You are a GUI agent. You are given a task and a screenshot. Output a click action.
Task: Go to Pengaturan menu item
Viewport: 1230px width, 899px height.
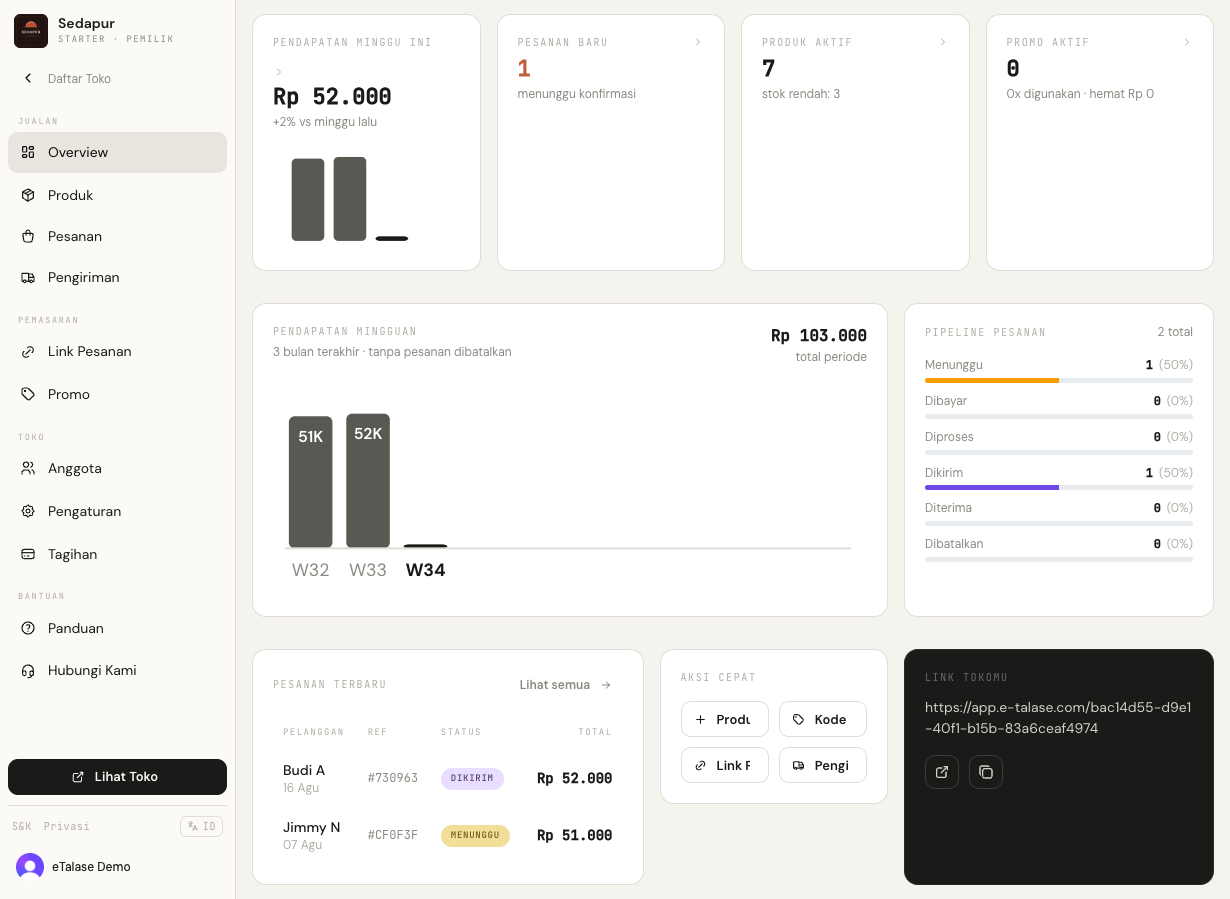coord(117,511)
